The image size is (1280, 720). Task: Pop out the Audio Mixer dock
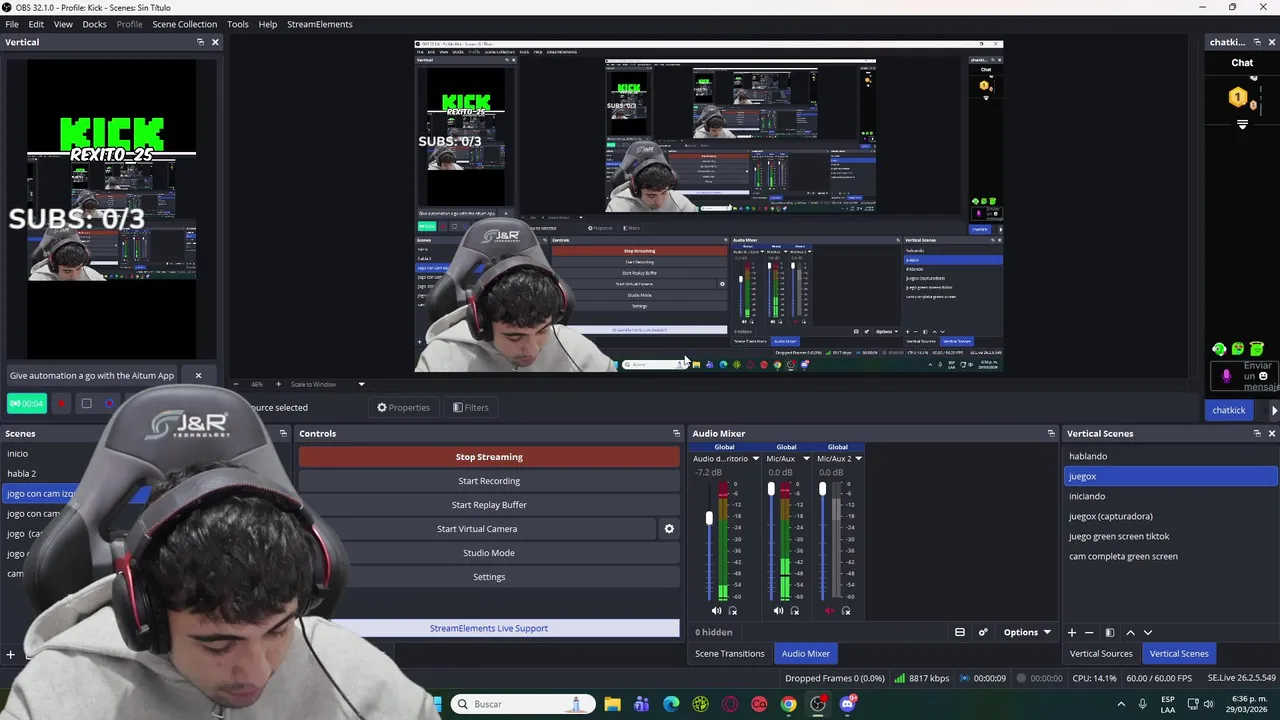1051,433
